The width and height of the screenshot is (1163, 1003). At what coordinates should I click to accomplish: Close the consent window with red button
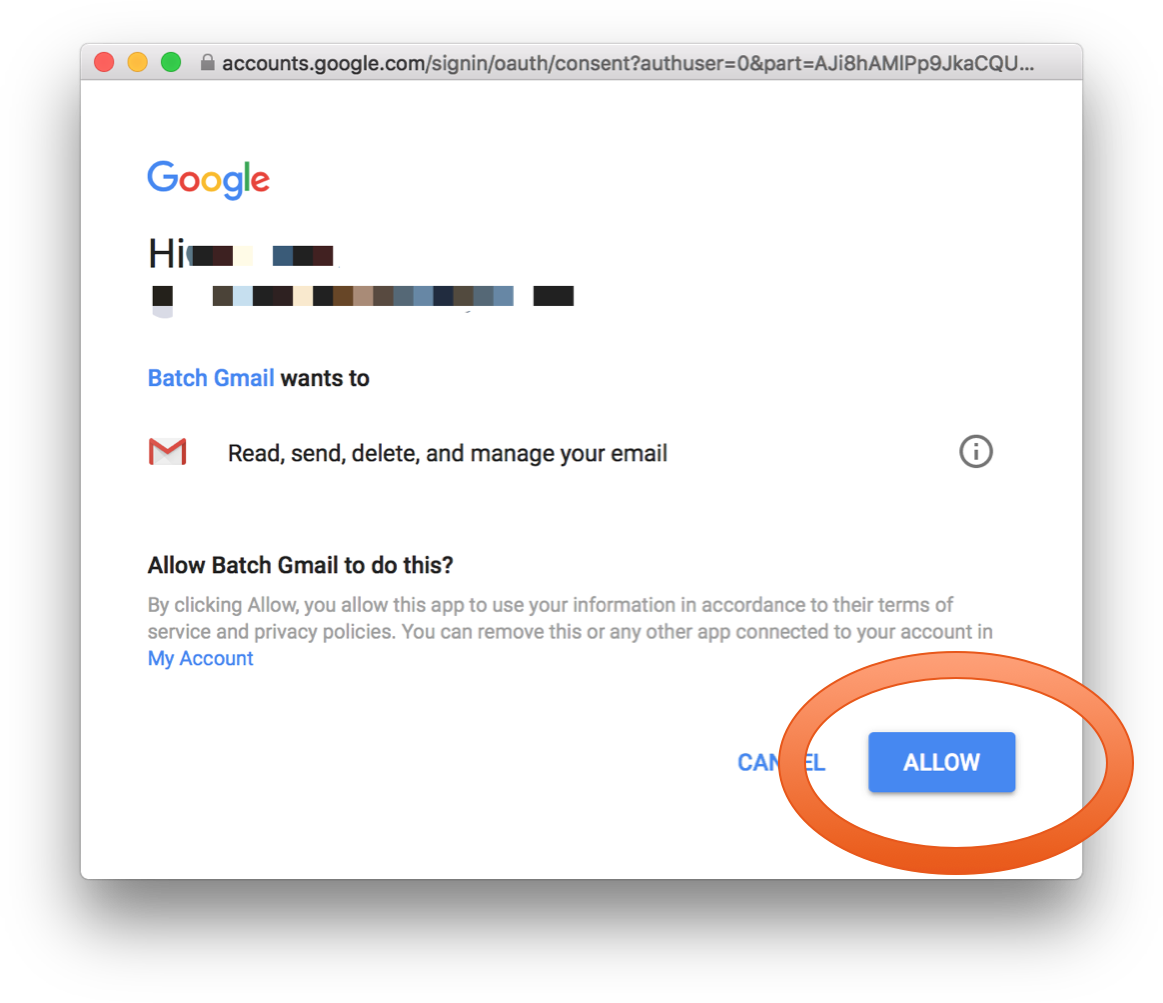[x=105, y=62]
